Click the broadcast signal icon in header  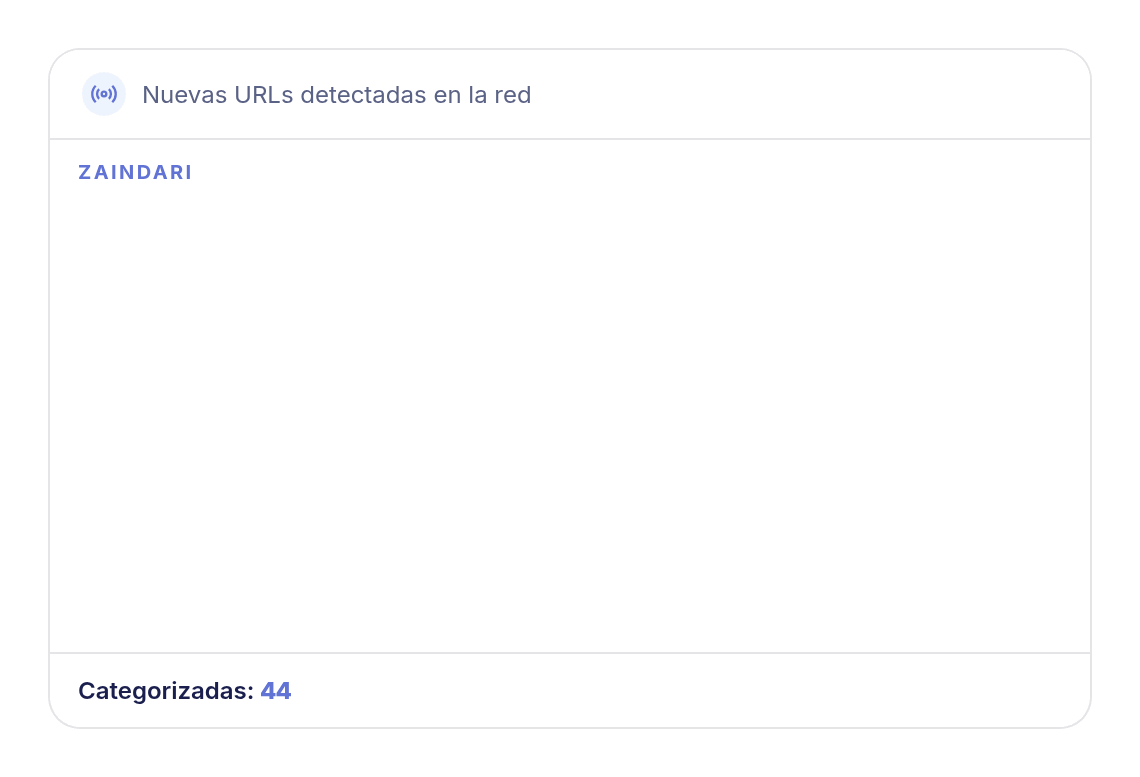click(x=104, y=94)
